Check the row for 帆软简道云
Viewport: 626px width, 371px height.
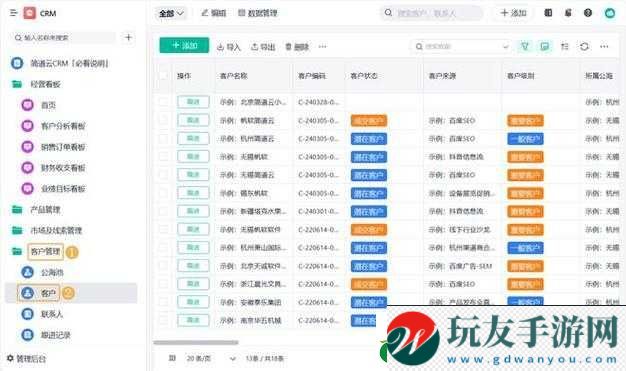click(x=163, y=120)
